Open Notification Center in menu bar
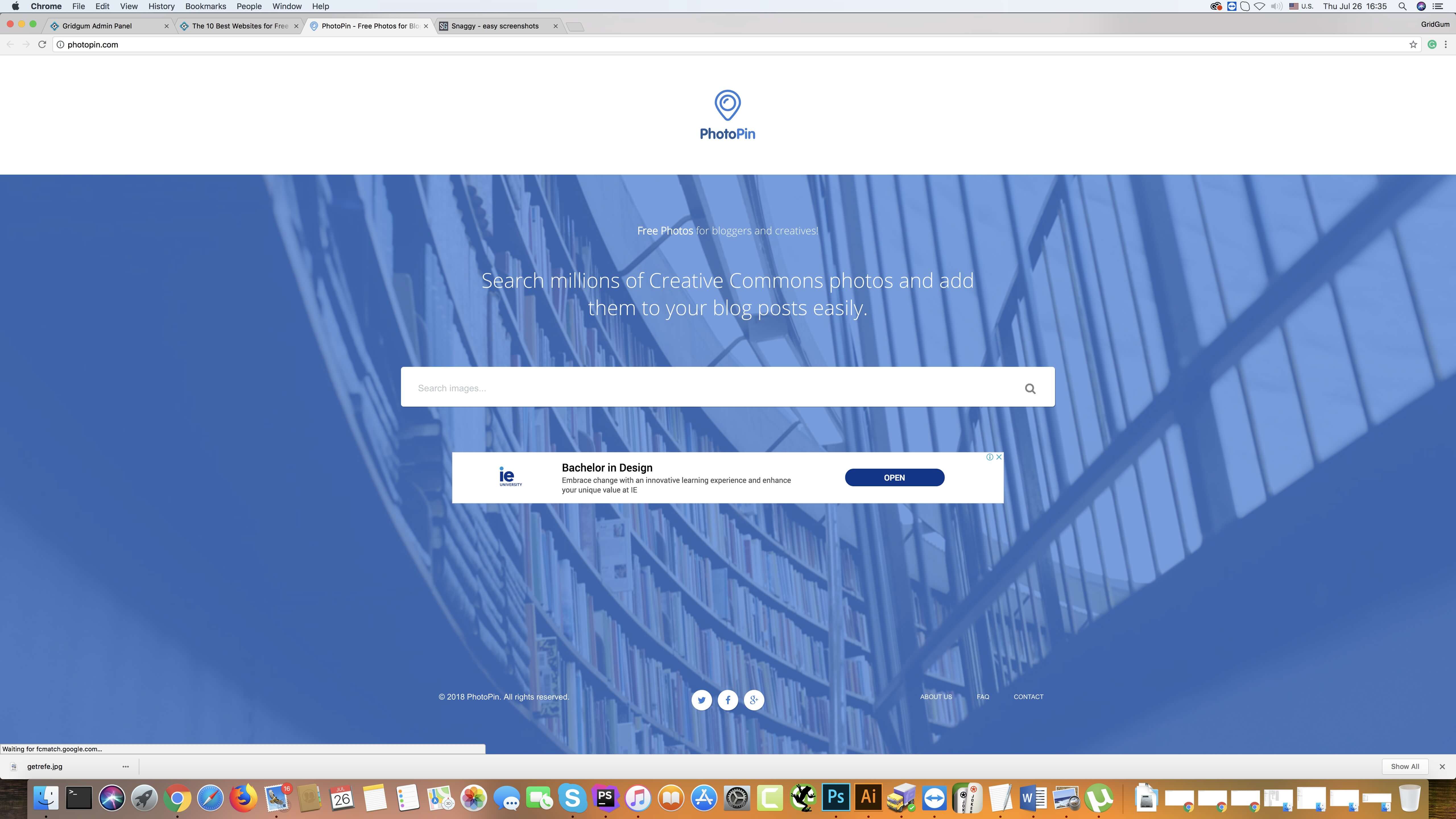The width and height of the screenshot is (1456, 819). pos(1438,6)
